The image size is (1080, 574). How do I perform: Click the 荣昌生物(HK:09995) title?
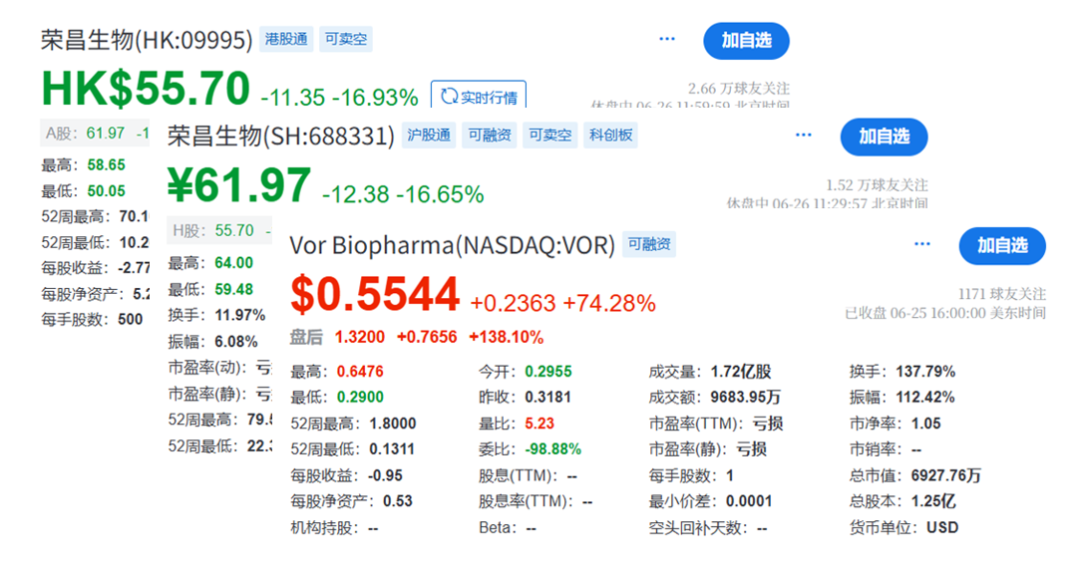(x=147, y=40)
